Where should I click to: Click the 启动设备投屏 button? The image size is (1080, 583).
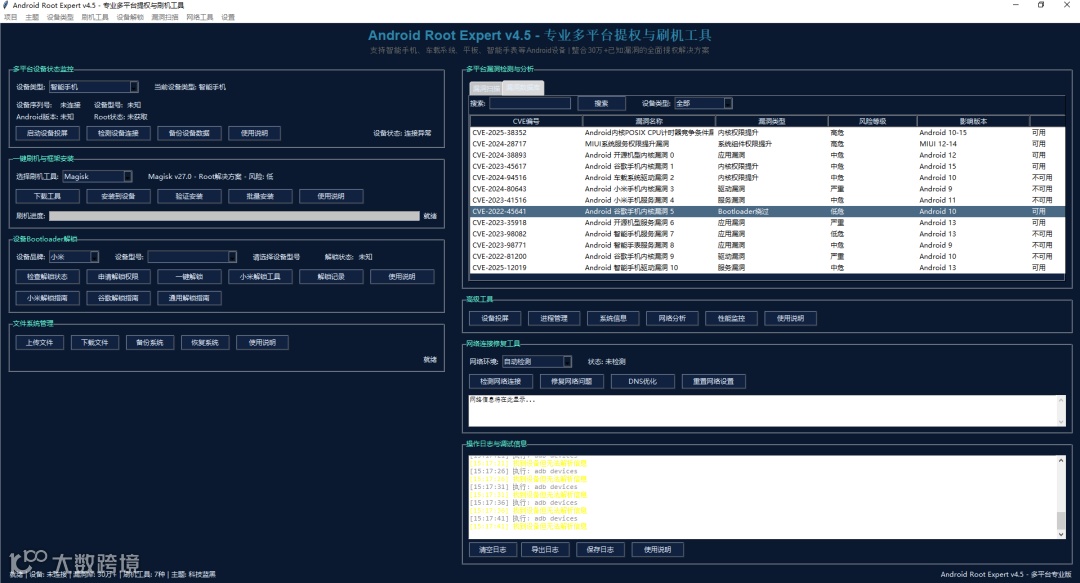(x=48, y=133)
